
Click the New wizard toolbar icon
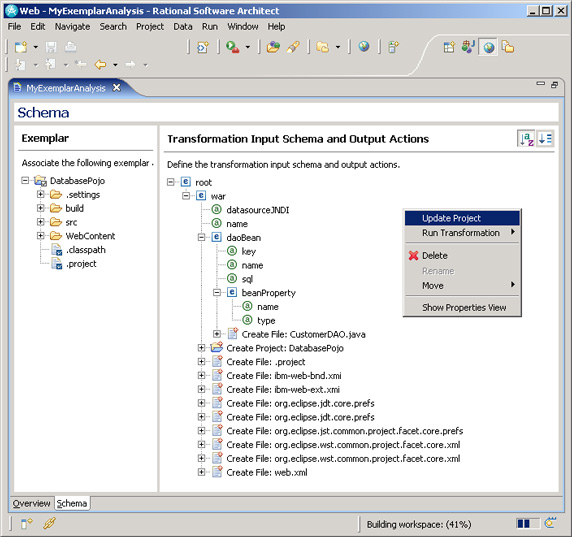21,47
